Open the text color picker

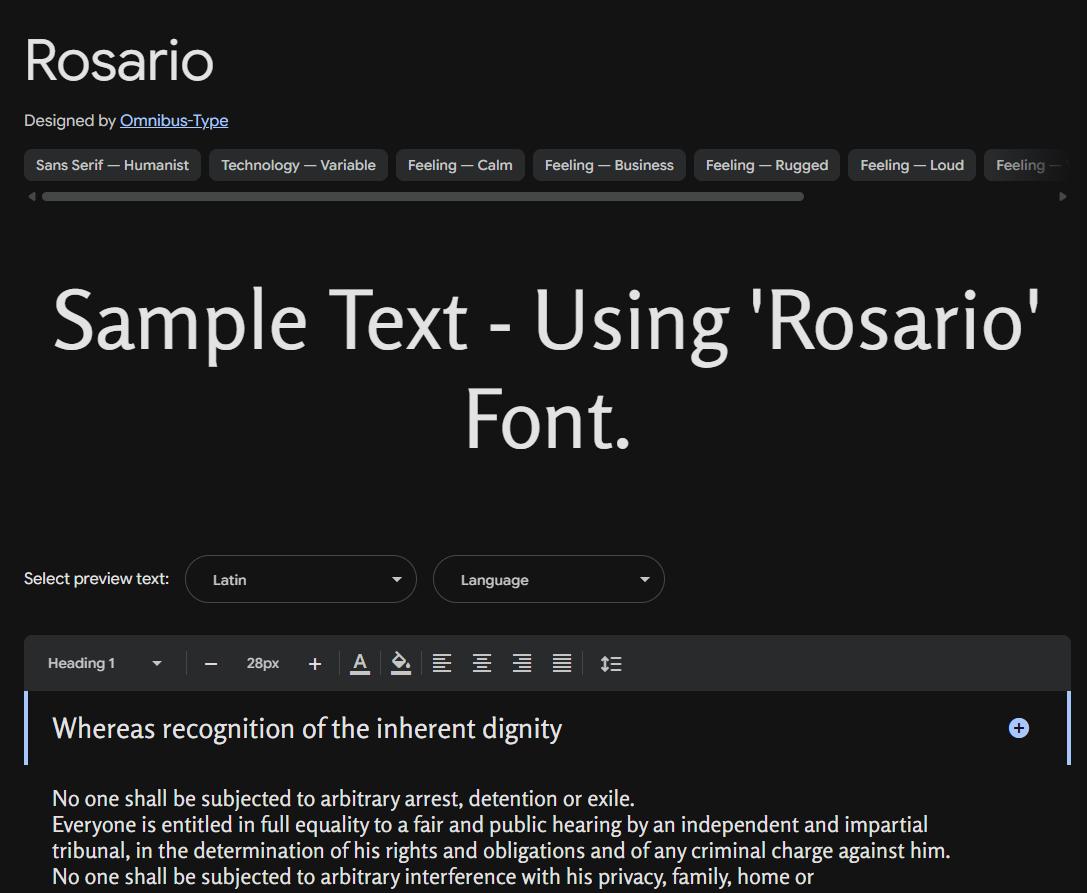pos(360,664)
